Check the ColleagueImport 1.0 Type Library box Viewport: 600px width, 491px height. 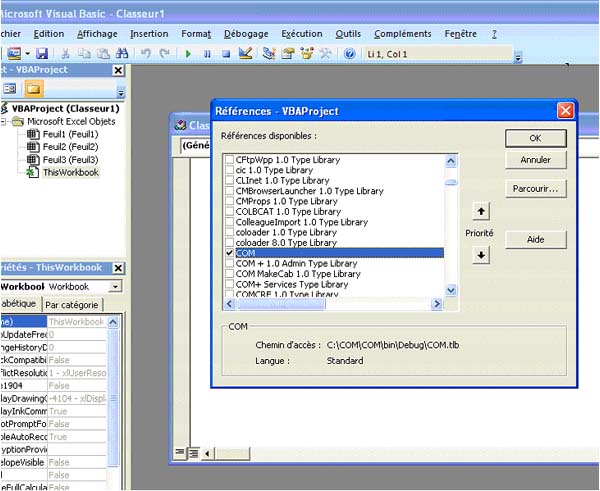pos(229,222)
